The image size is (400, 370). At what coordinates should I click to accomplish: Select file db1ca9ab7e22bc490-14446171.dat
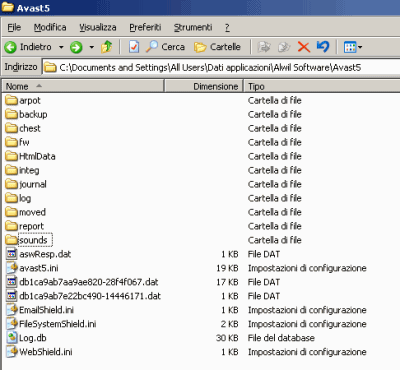pyautogui.click(x=90, y=296)
